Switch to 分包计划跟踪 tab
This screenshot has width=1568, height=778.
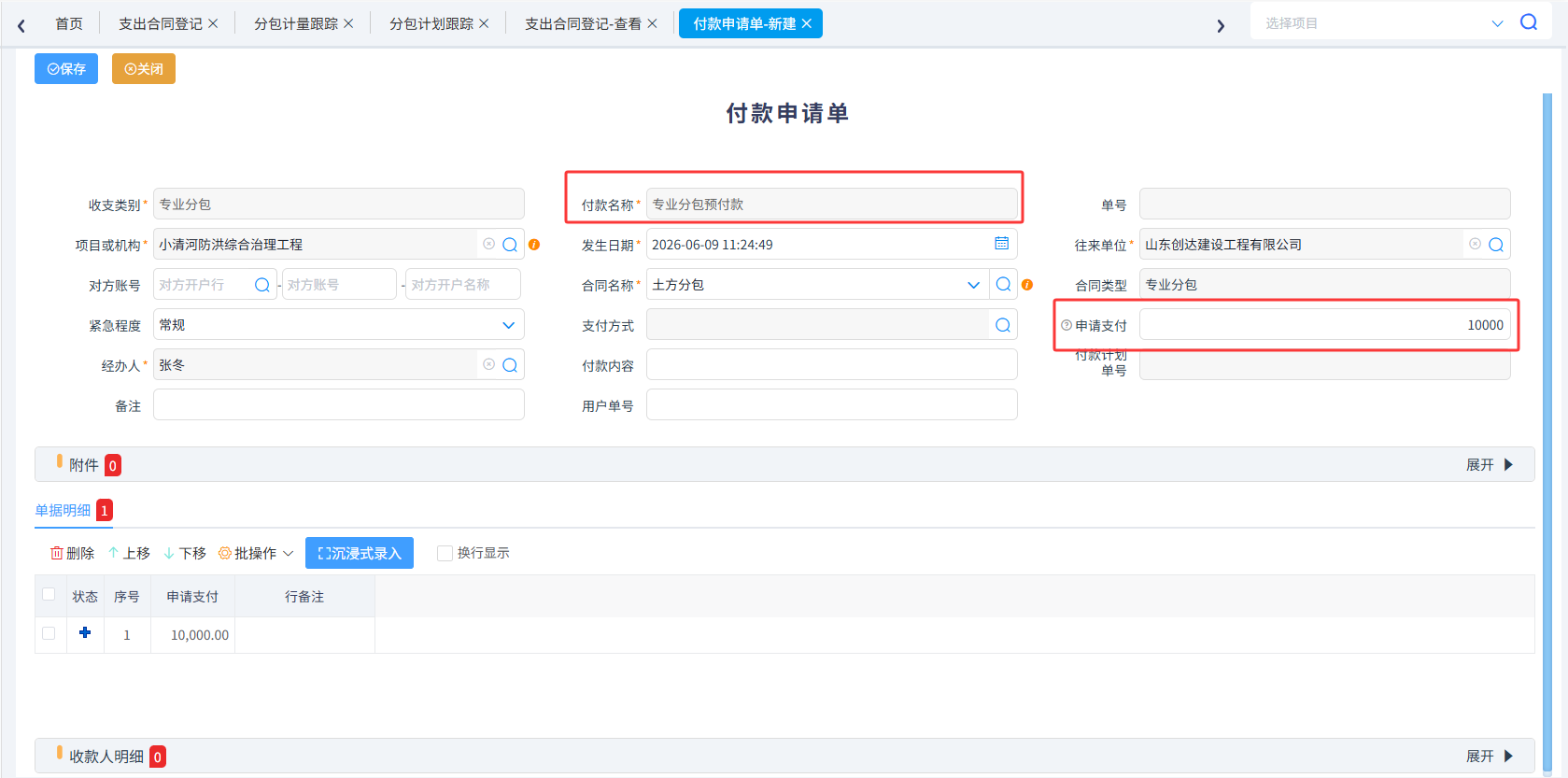click(x=431, y=23)
